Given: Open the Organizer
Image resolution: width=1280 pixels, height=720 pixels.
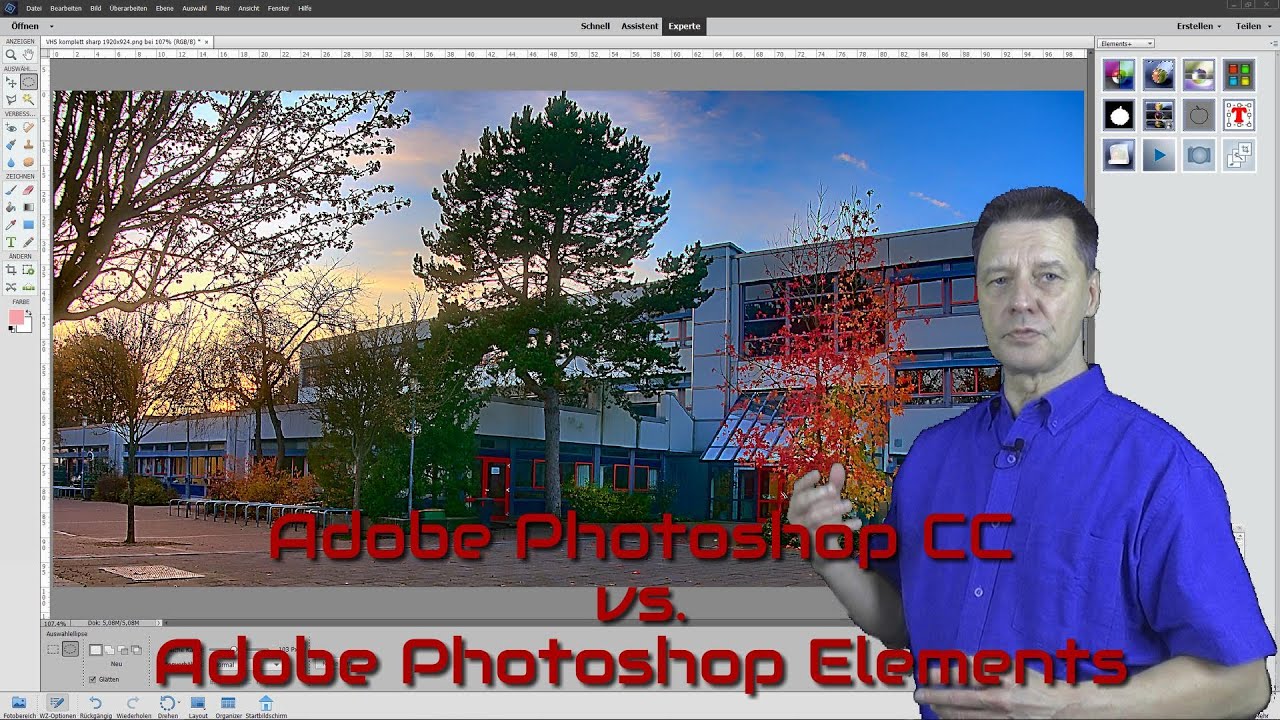Looking at the screenshot, I should [228, 706].
